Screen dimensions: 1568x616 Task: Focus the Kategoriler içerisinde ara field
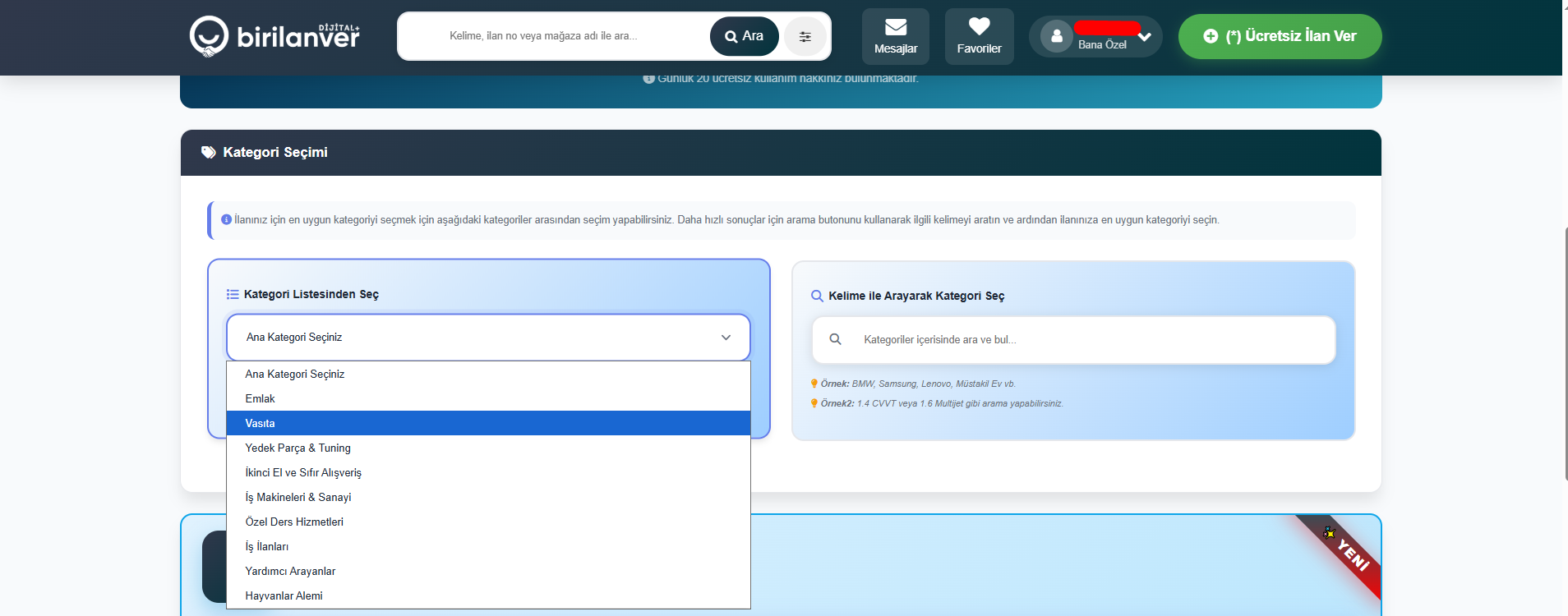coord(1085,339)
